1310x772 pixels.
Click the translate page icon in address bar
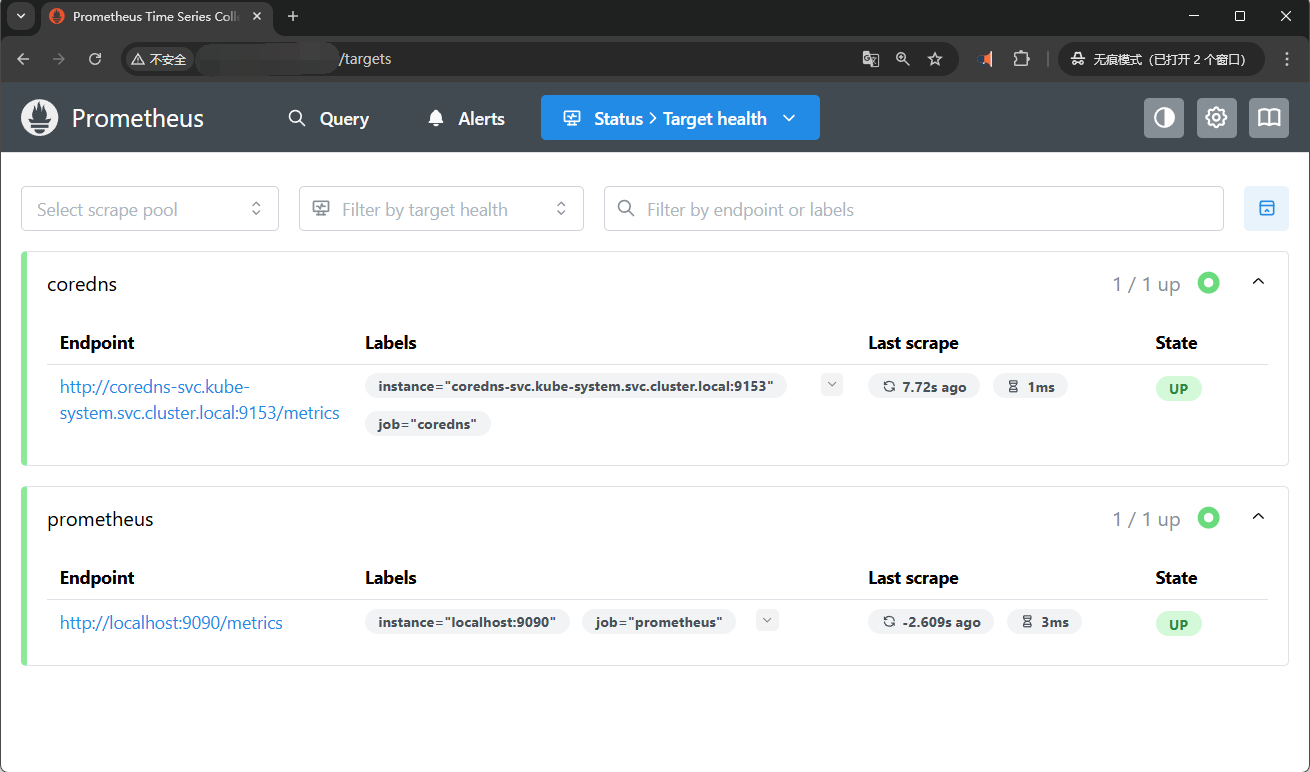click(x=871, y=59)
